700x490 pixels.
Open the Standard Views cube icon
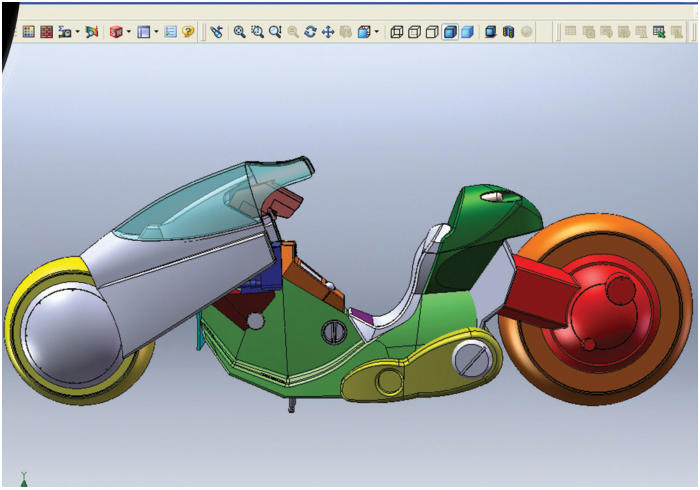point(364,32)
